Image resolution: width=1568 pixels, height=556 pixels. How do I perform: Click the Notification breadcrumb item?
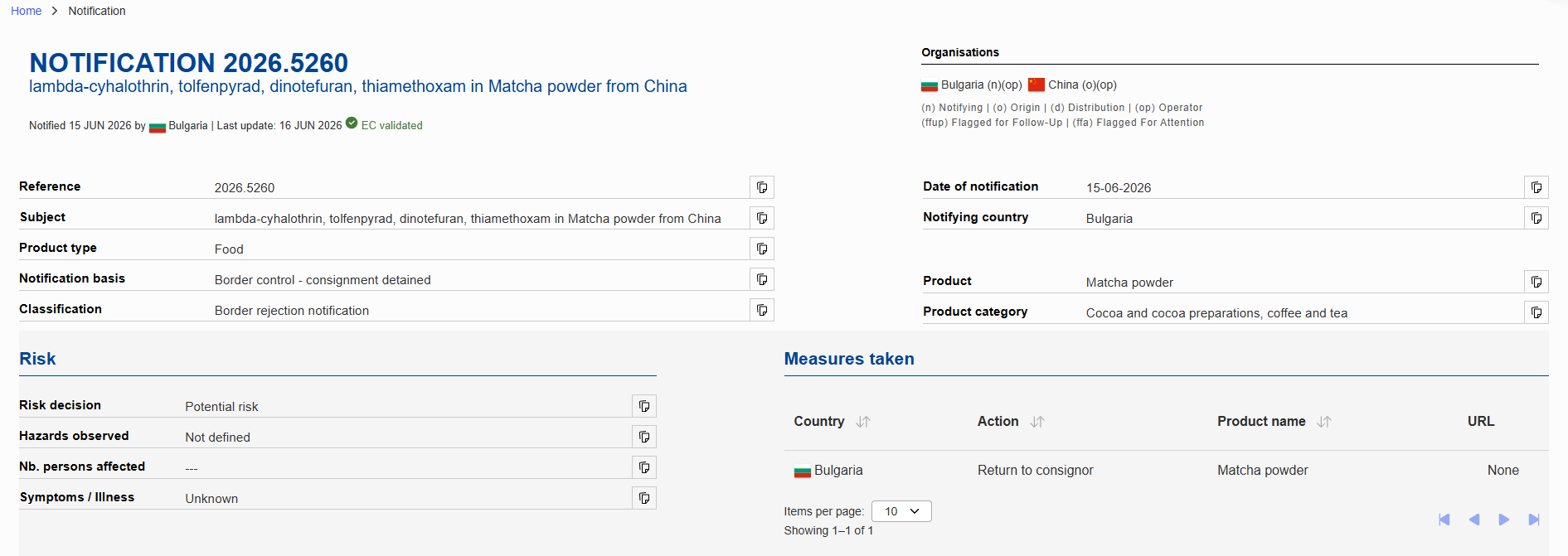[x=97, y=11]
